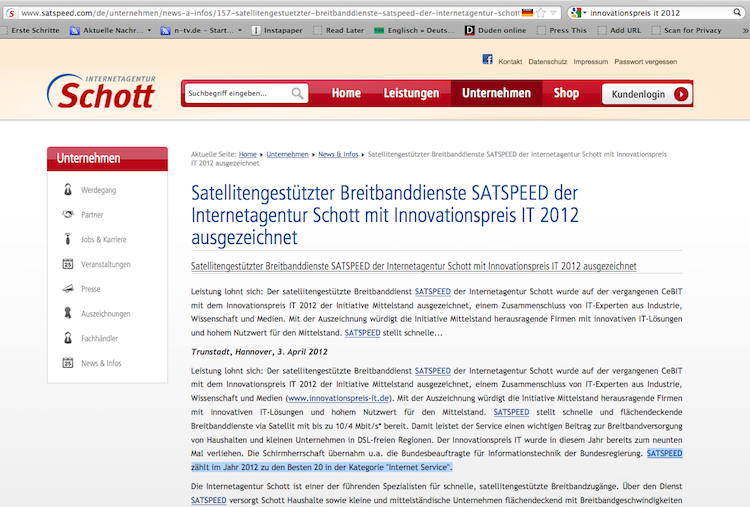Click the Home breadcrumb link
Screen dimensions: 750x507
[x=248, y=154]
